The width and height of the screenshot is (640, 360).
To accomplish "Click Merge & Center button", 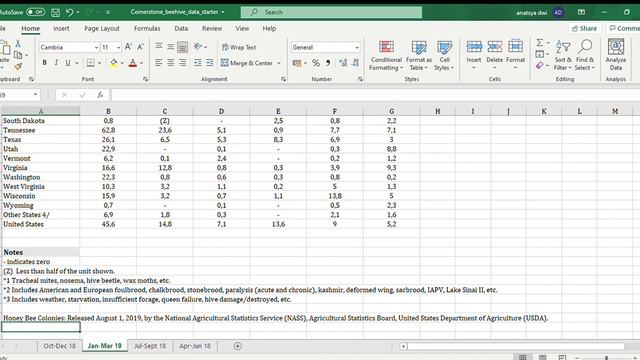I will point(247,63).
